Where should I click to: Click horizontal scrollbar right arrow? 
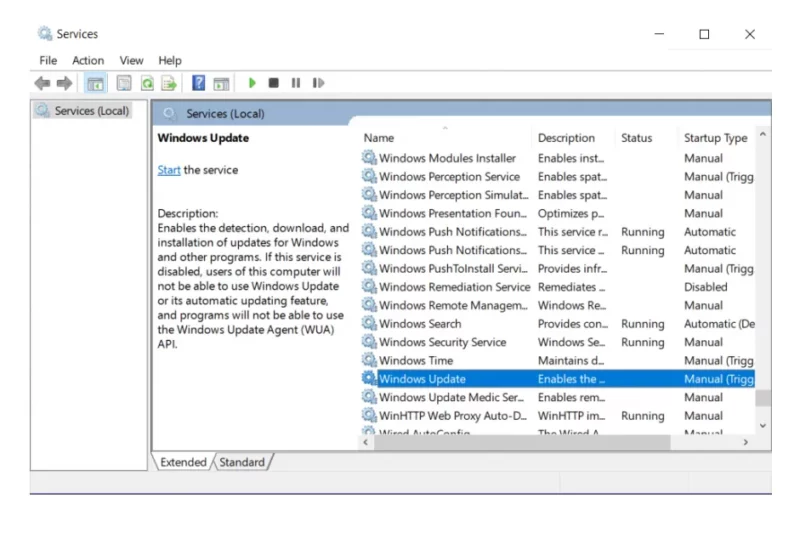point(745,442)
